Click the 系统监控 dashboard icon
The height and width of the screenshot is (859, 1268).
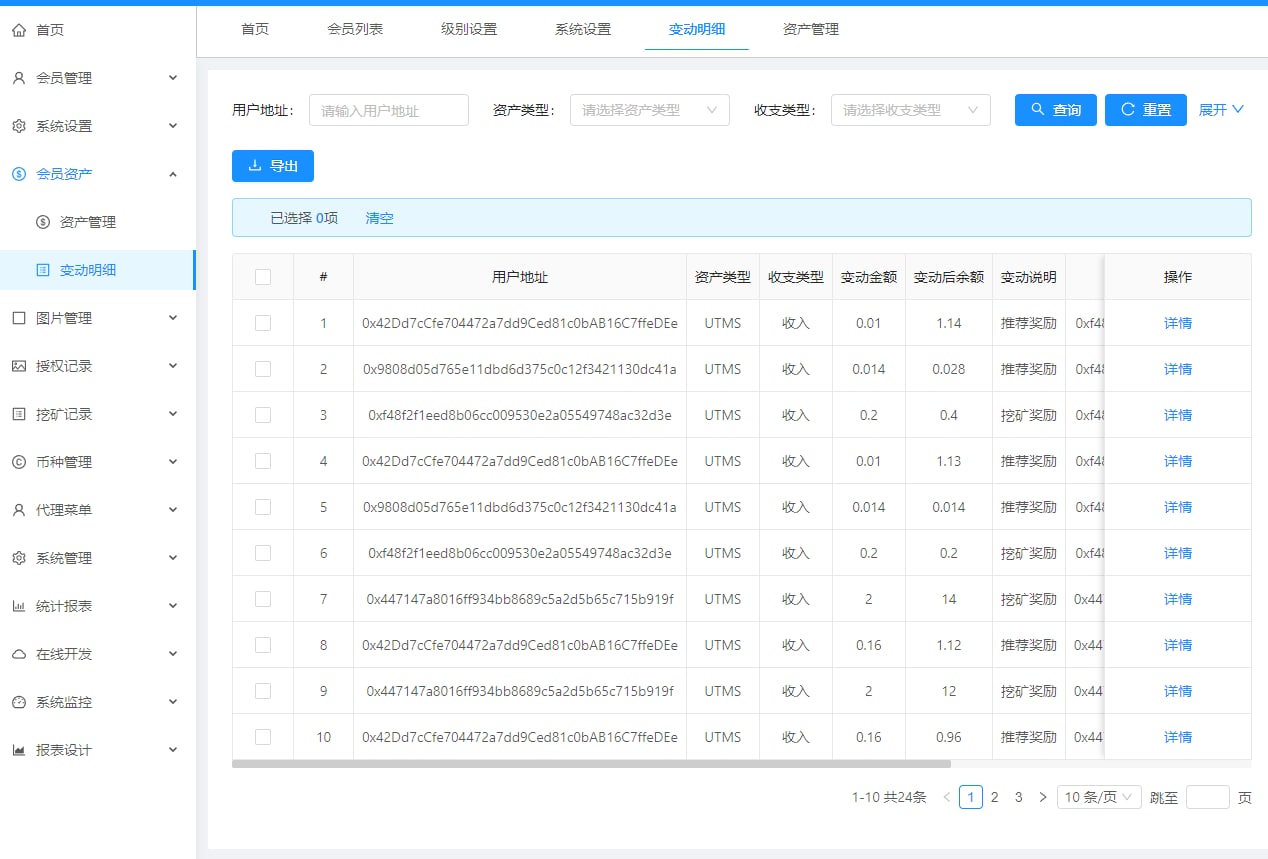point(19,702)
